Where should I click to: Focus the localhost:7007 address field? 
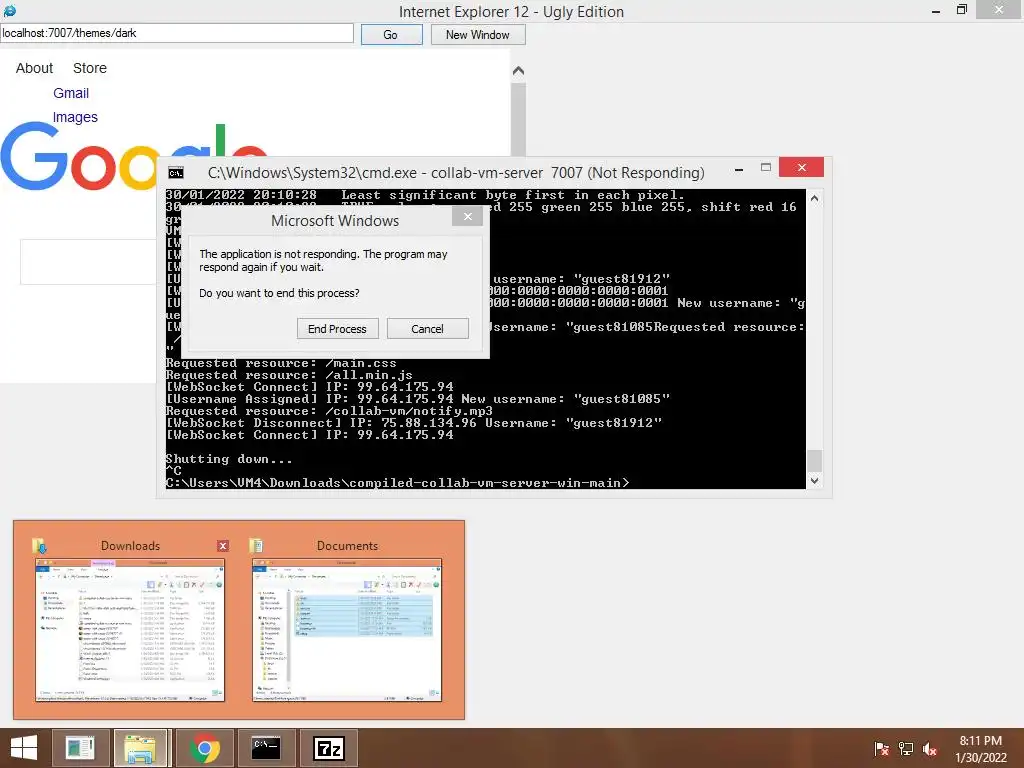click(x=176, y=33)
